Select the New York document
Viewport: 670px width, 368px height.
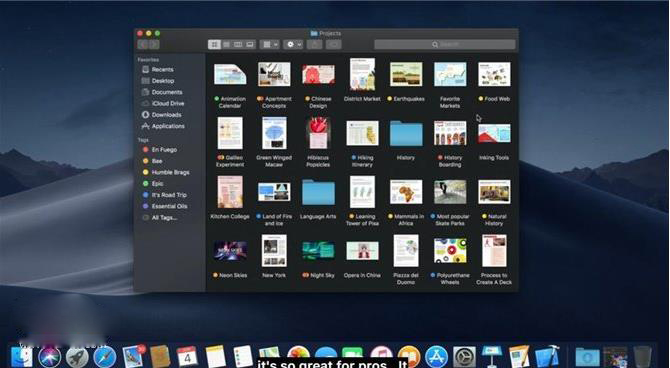tap(274, 250)
